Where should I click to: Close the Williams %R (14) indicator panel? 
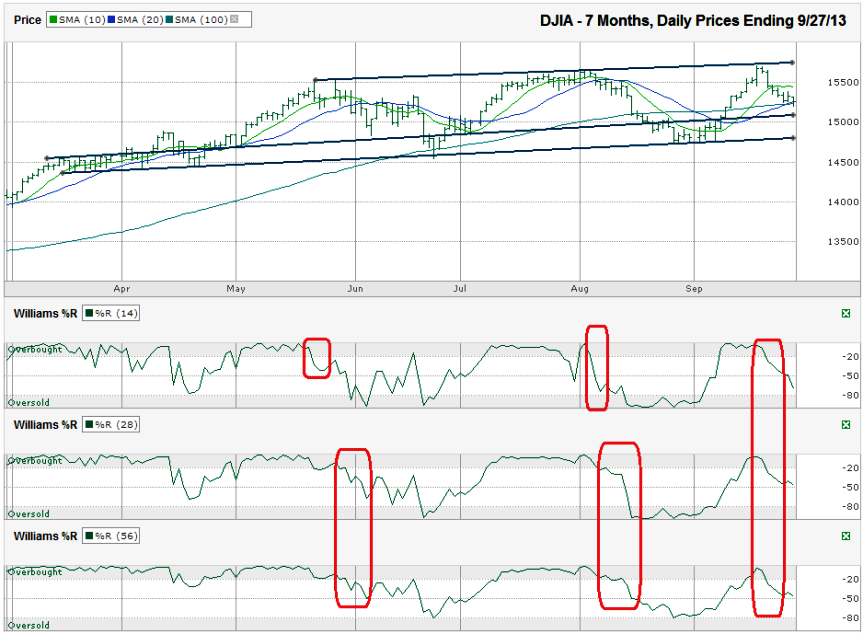click(846, 314)
